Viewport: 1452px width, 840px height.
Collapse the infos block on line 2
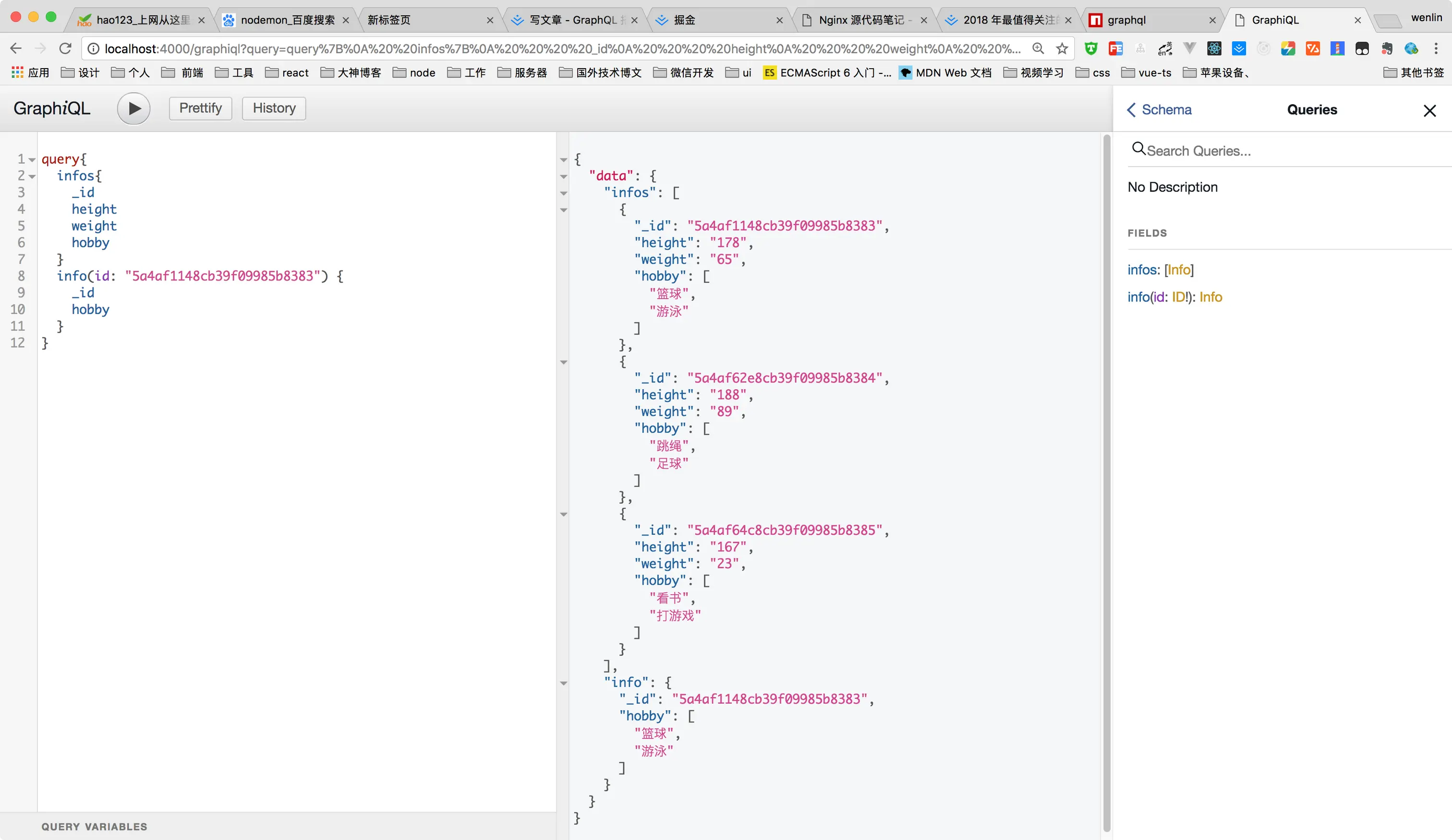[32, 176]
